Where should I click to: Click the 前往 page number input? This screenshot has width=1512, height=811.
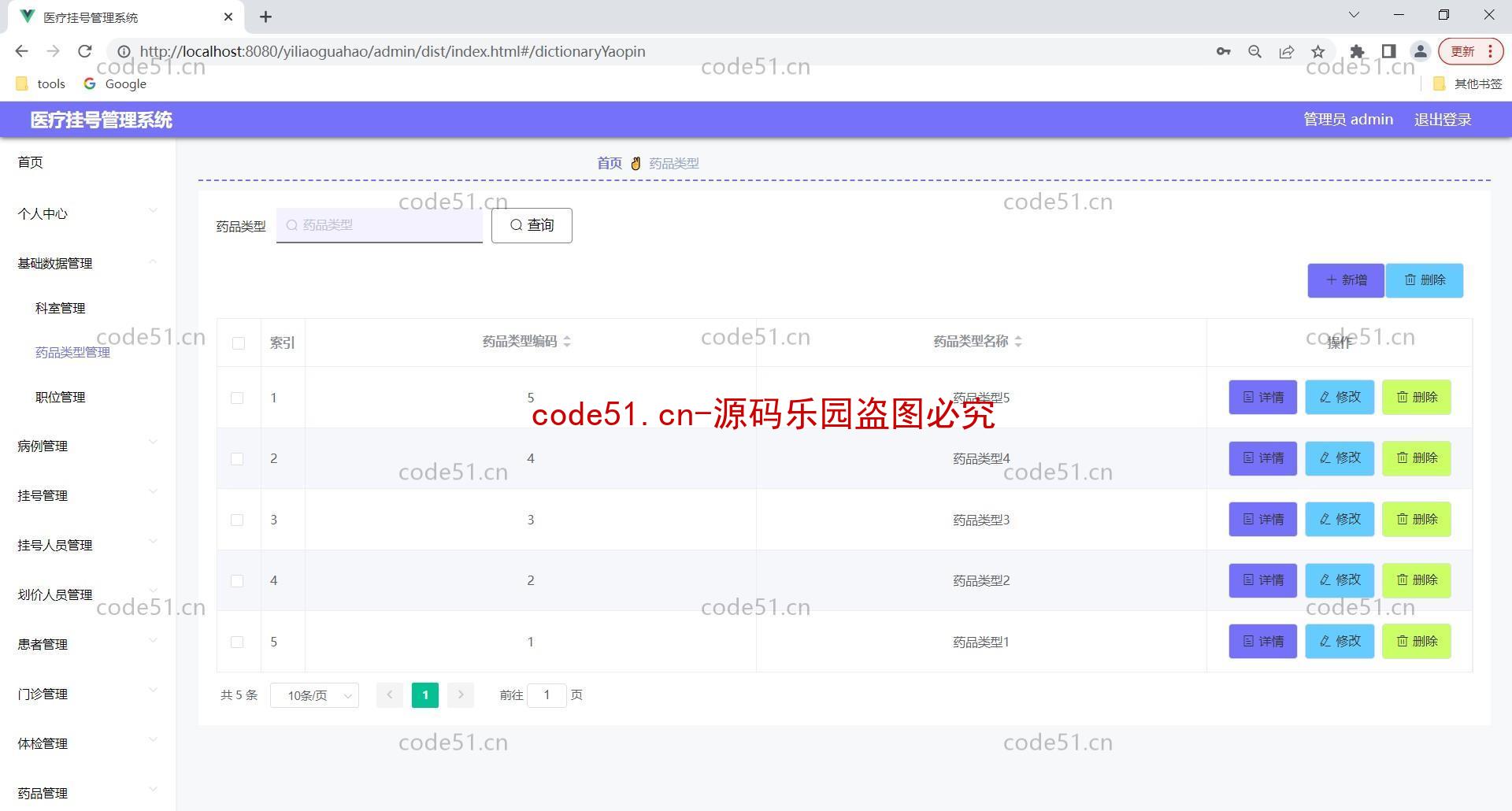pyautogui.click(x=547, y=694)
